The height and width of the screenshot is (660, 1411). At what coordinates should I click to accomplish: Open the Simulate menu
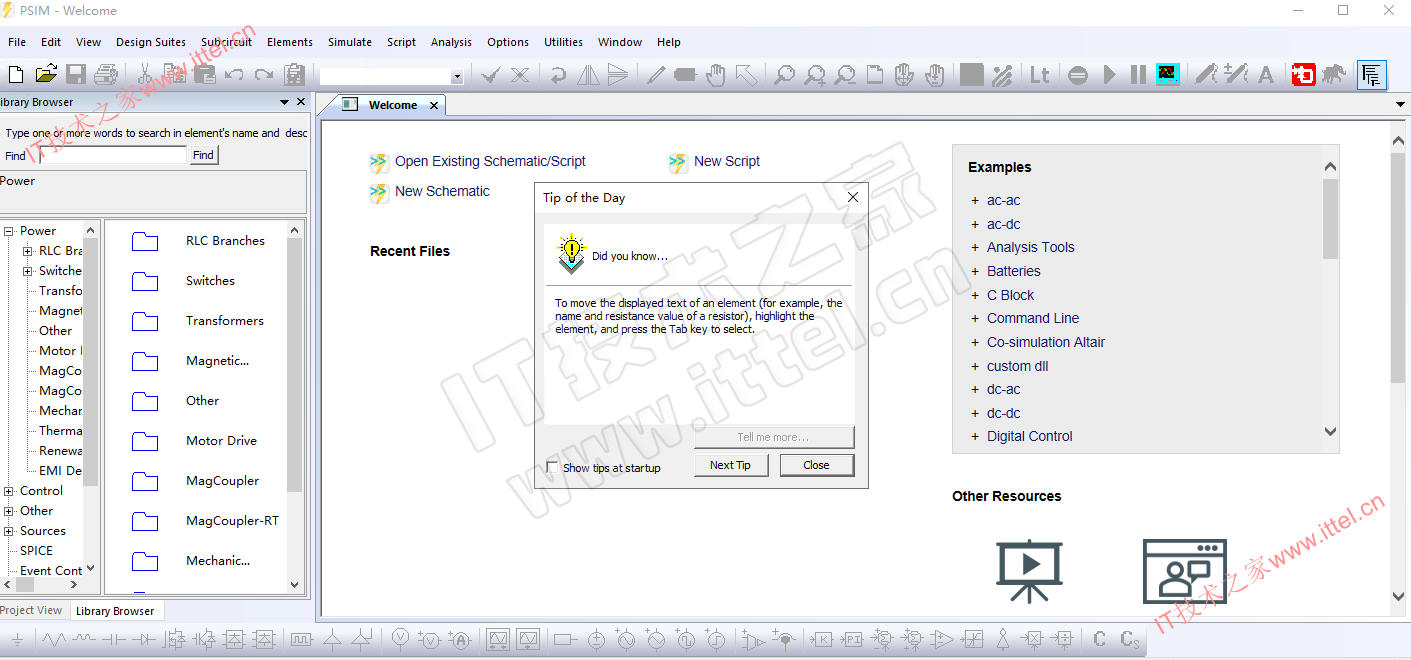(x=350, y=42)
